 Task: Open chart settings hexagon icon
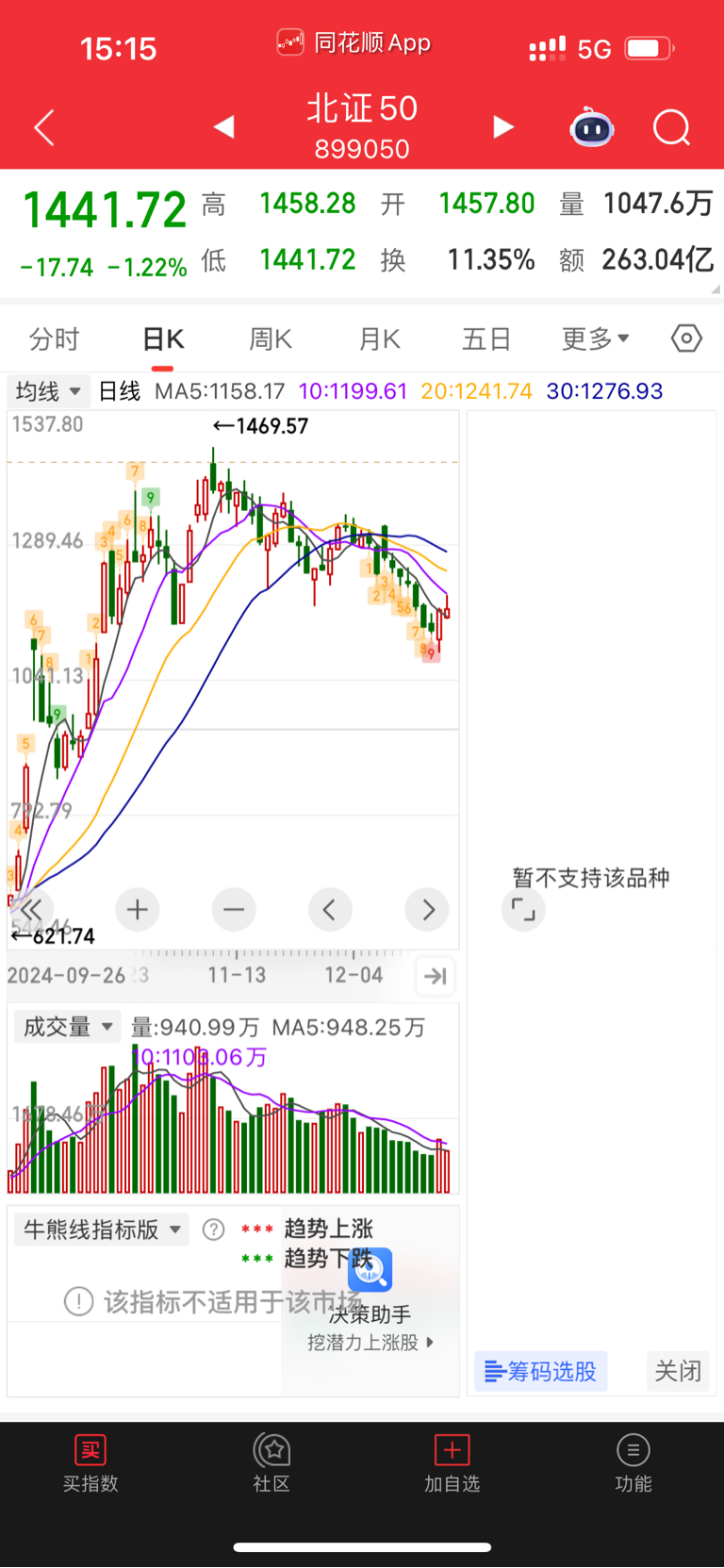pyautogui.click(x=686, y=338)
